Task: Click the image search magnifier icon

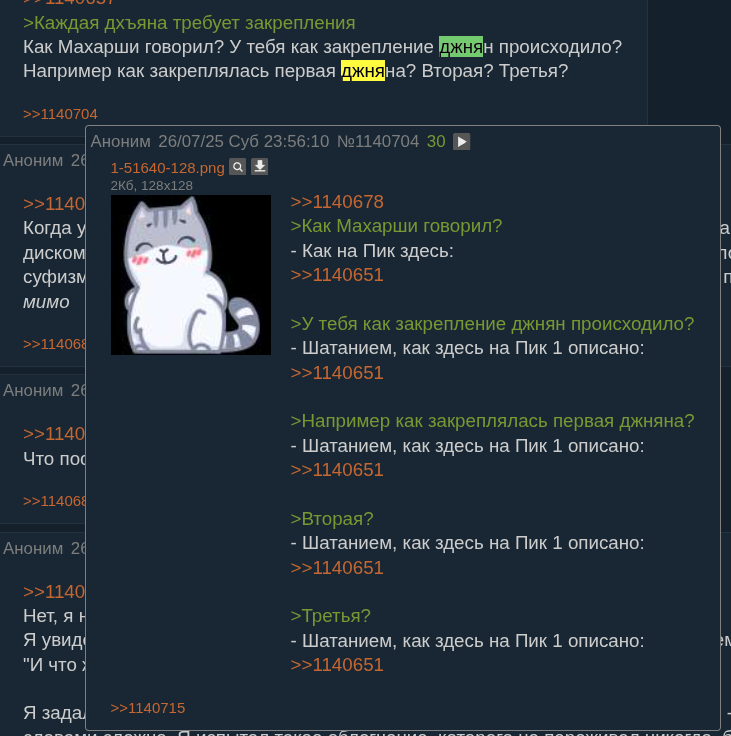Action: click(x=238, y=167)
